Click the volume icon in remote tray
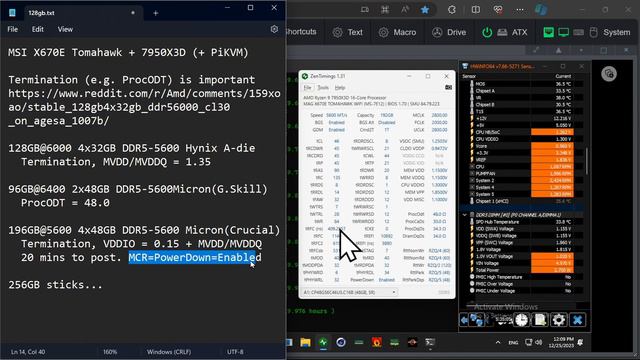Screen dimensions: 640x360 [538, 342]
